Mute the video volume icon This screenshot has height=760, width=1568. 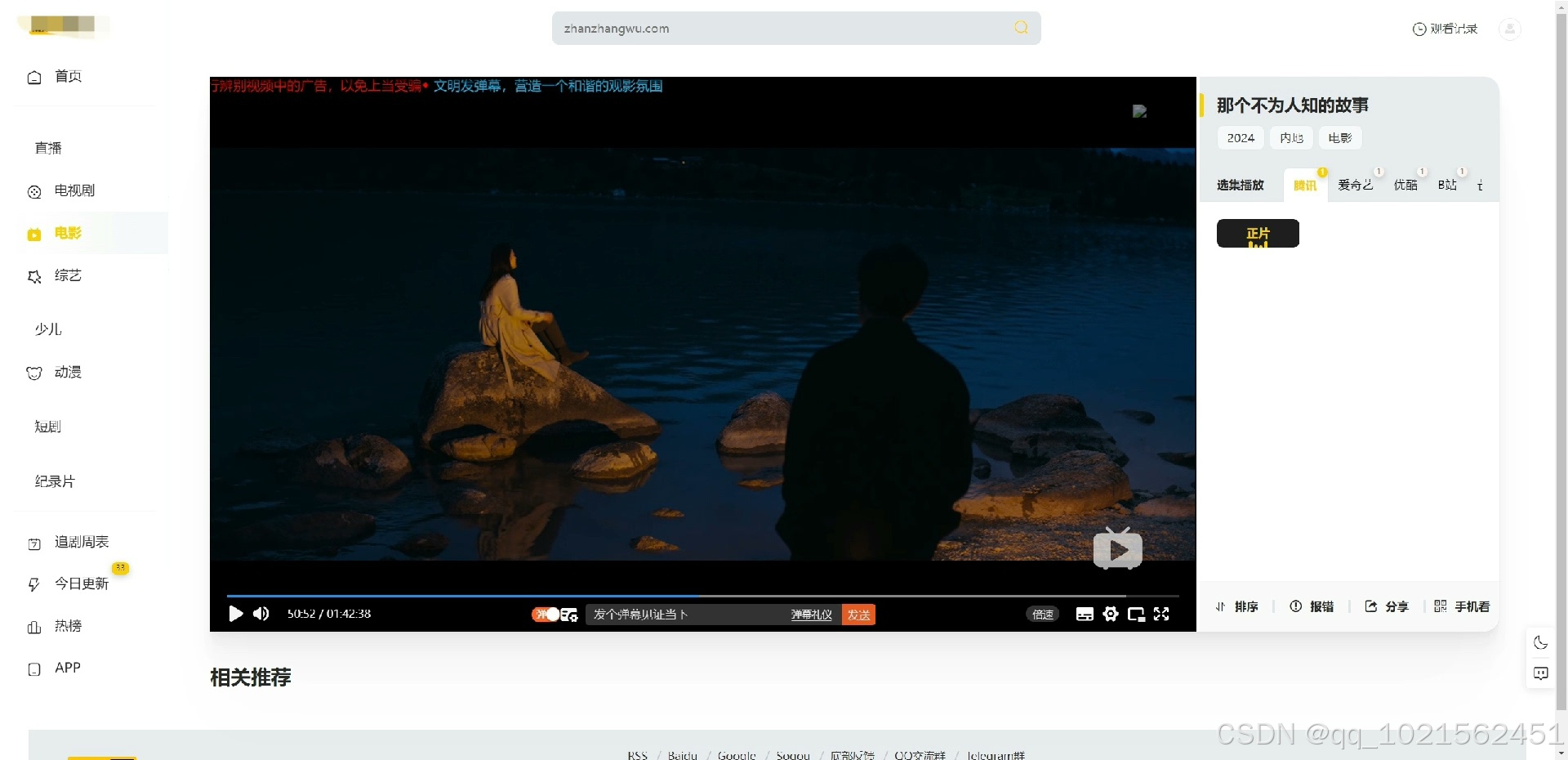click(x=261, y=614)
